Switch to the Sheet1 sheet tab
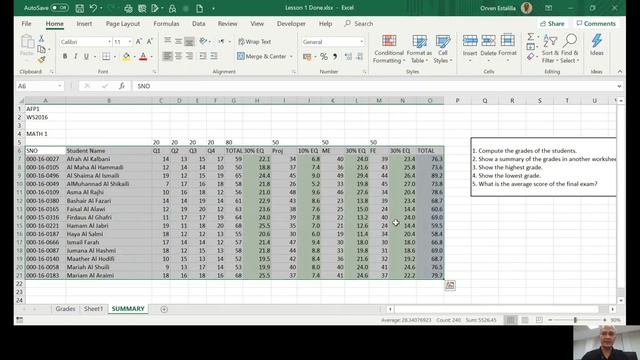The image size is (640, 360). [93, 309]
